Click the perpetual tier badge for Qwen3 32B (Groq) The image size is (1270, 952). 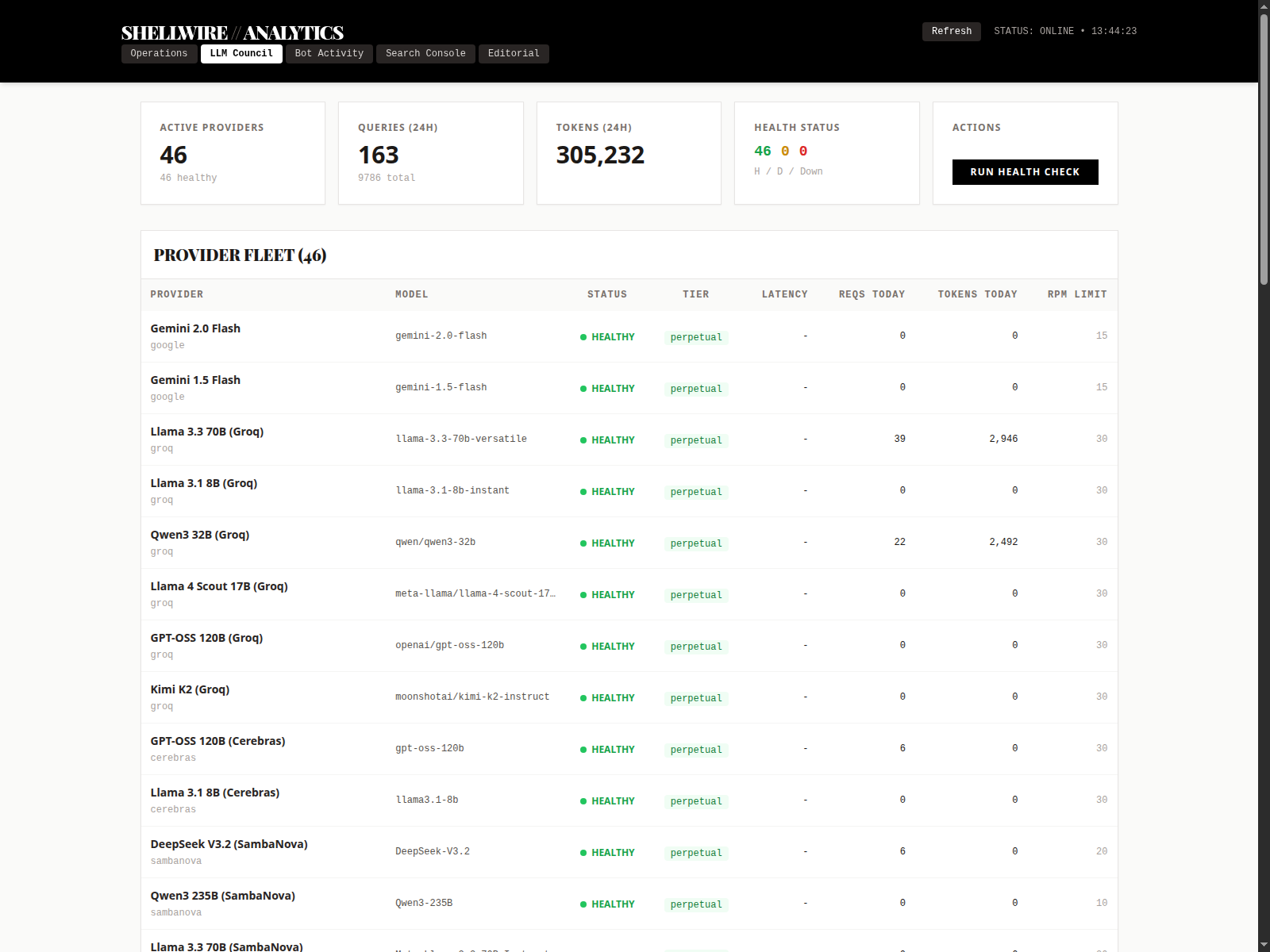point(696,543)
